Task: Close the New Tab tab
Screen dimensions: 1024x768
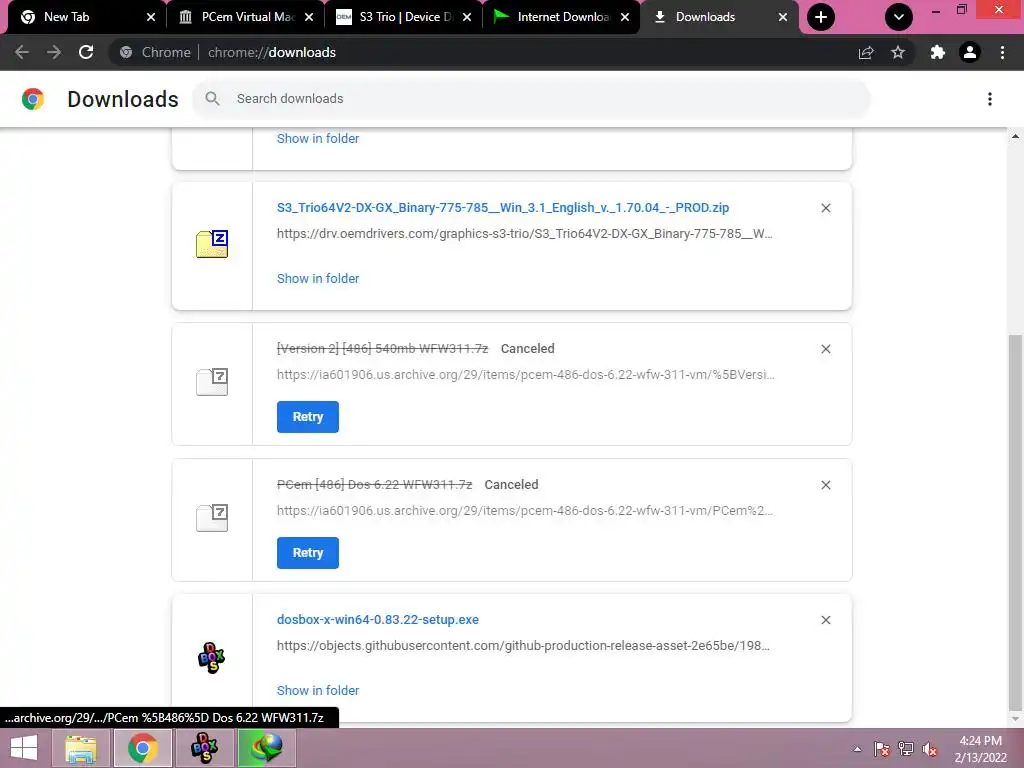Action: point(151,17)
